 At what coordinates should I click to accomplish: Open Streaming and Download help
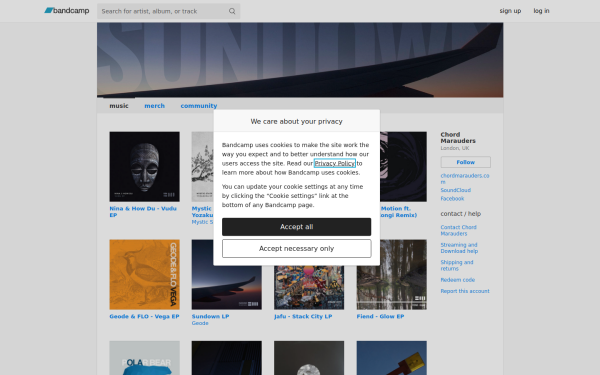pos(459,248)
